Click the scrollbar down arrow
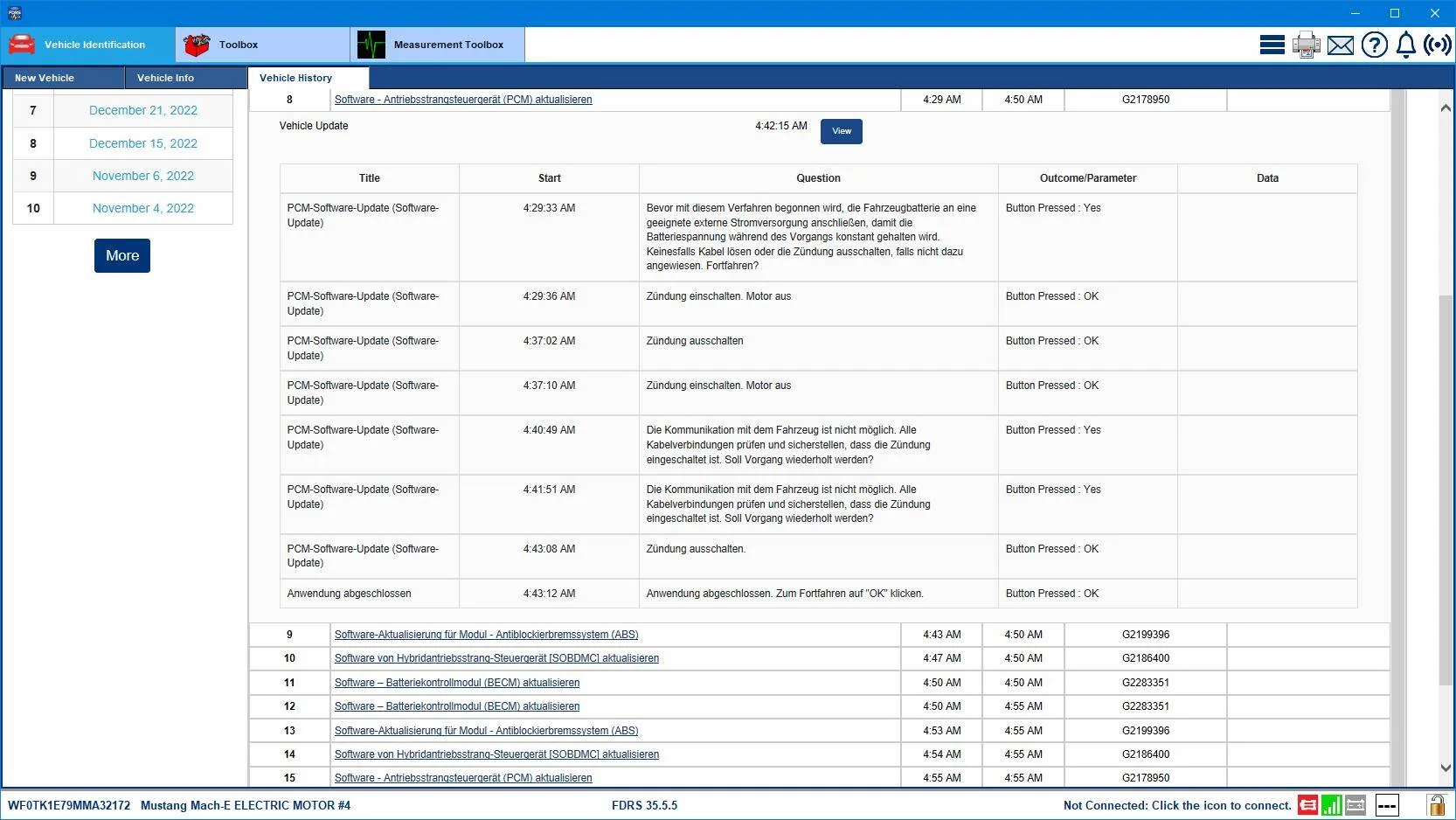 click(1446, 768)
